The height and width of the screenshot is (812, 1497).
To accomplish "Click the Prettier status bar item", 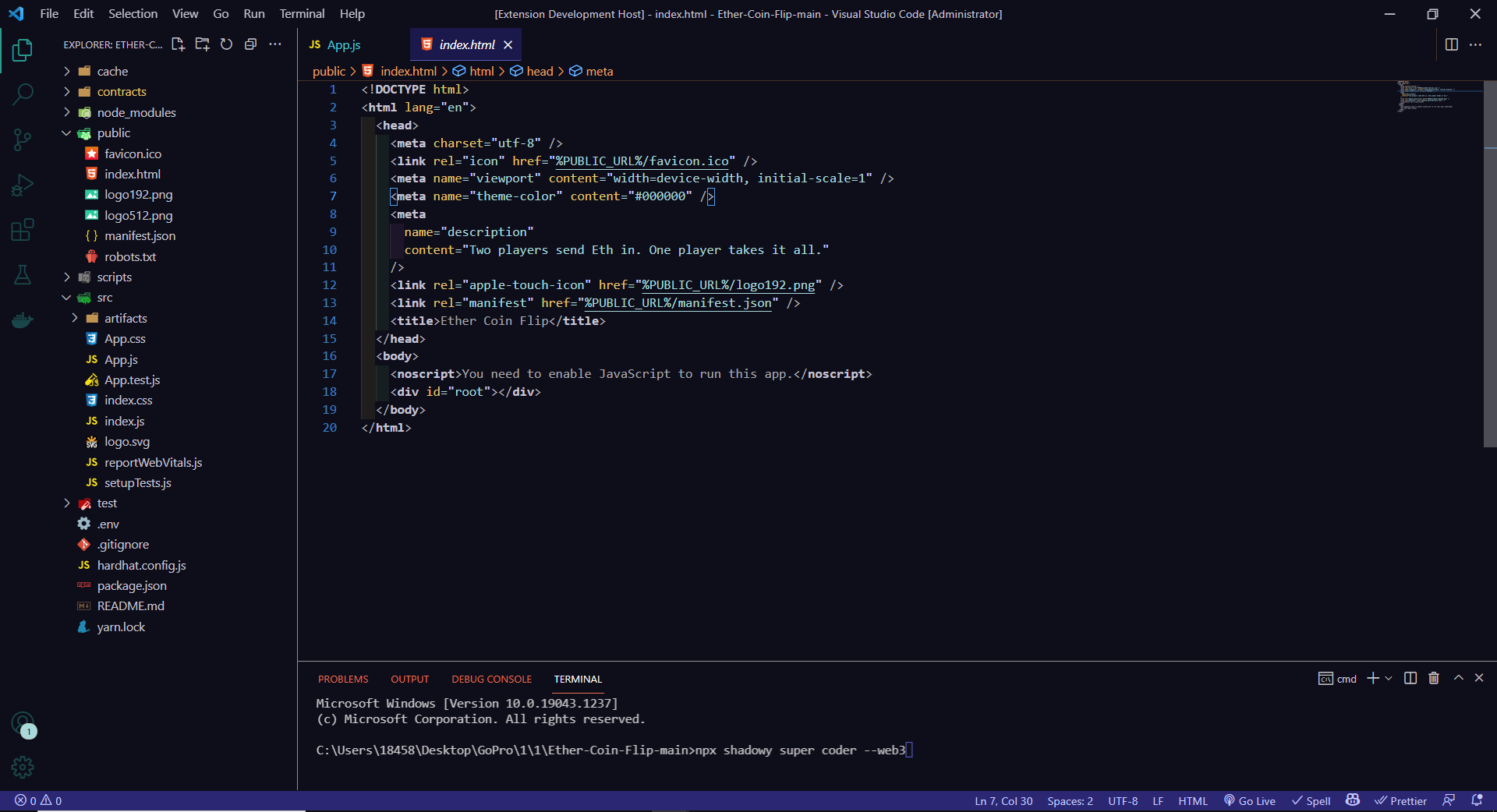I will click(1400, 801).
